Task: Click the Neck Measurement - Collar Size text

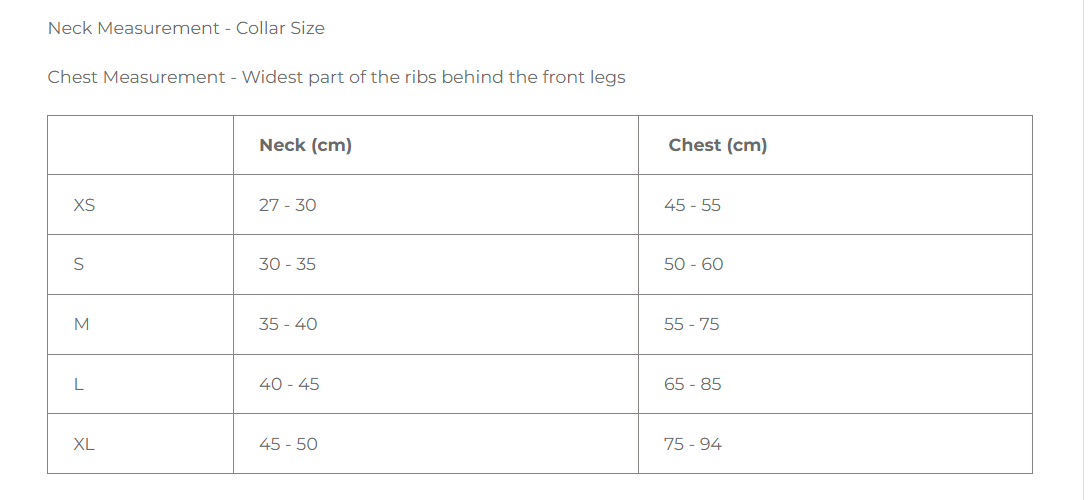Action: pyautogui.click(x=186, y=28)
